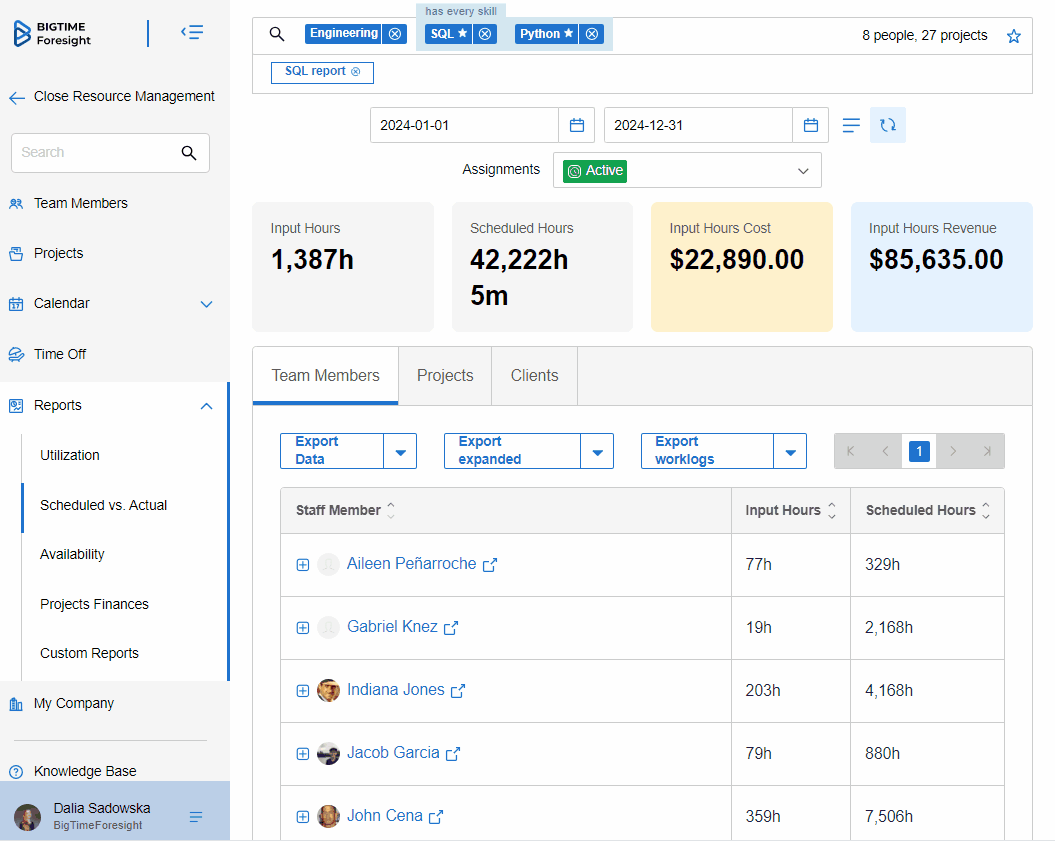Click the user menu icon beside Dalia Sadowska
The height and width of the screenshot is (841, 1055).
click(x=196, y=817)
